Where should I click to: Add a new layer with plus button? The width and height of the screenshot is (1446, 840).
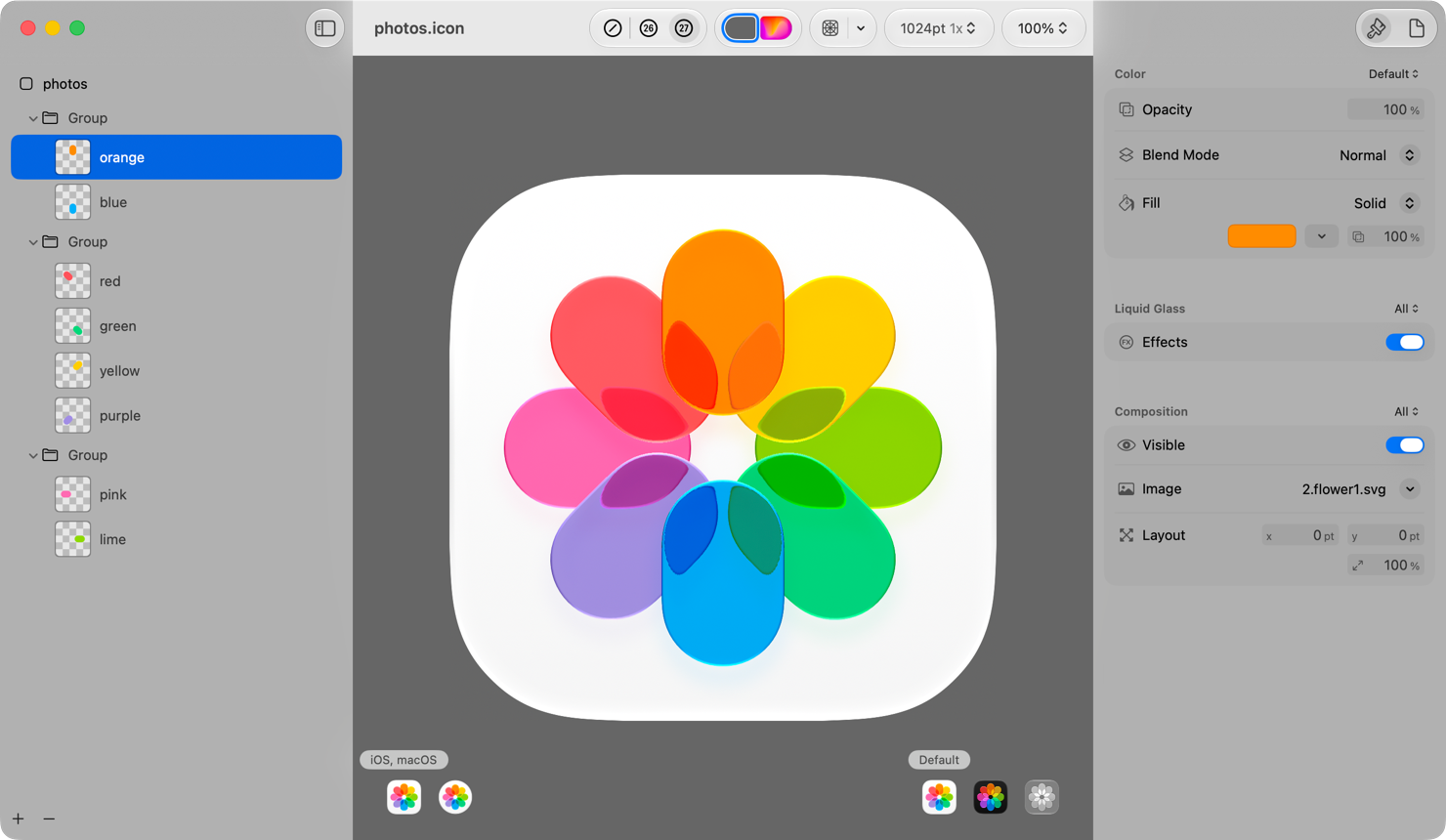(x=19, y=819)
